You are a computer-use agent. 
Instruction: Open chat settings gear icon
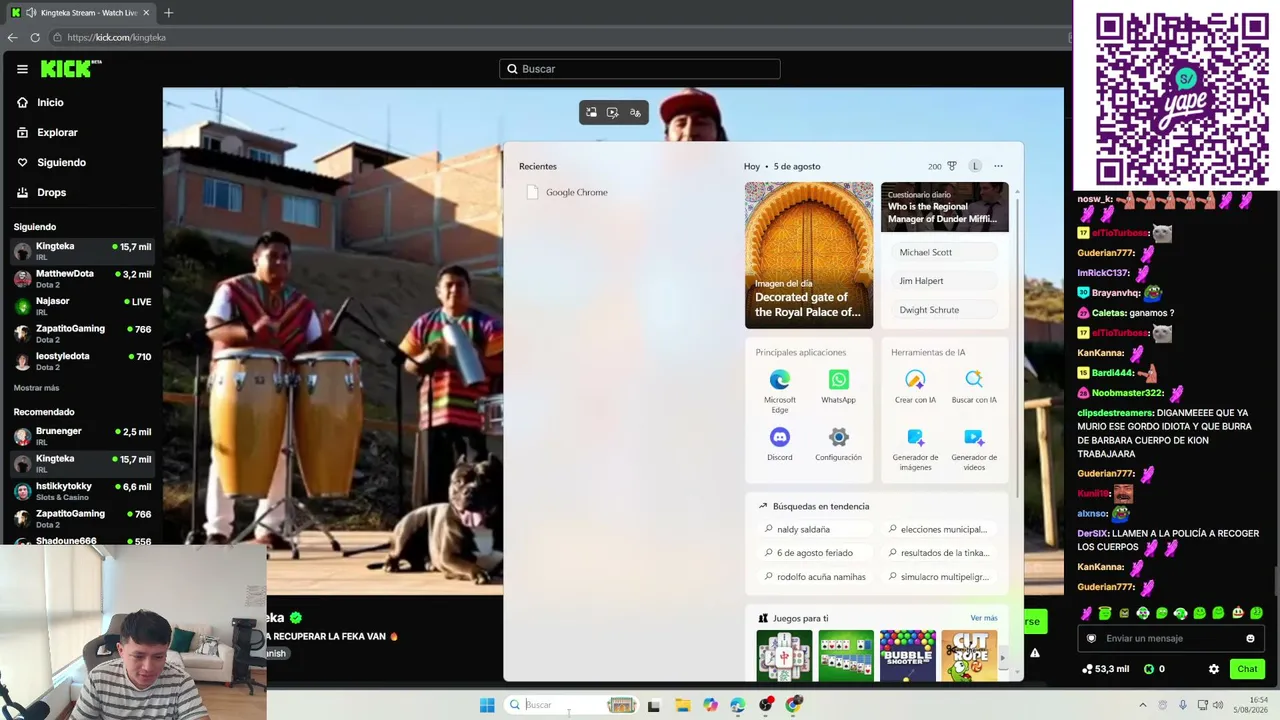click(1214, 669)
